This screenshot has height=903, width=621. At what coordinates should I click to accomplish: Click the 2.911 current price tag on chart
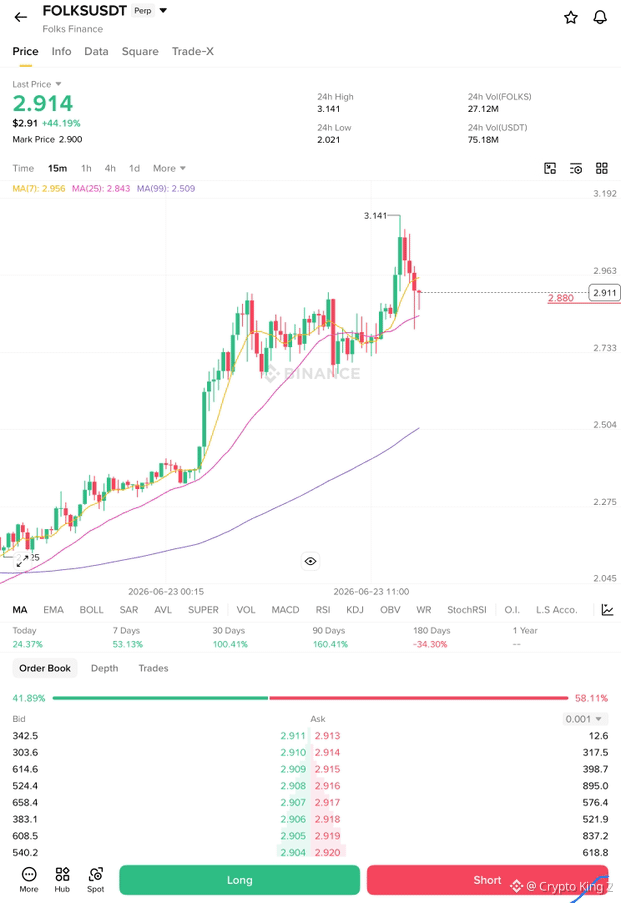[605, 293]
